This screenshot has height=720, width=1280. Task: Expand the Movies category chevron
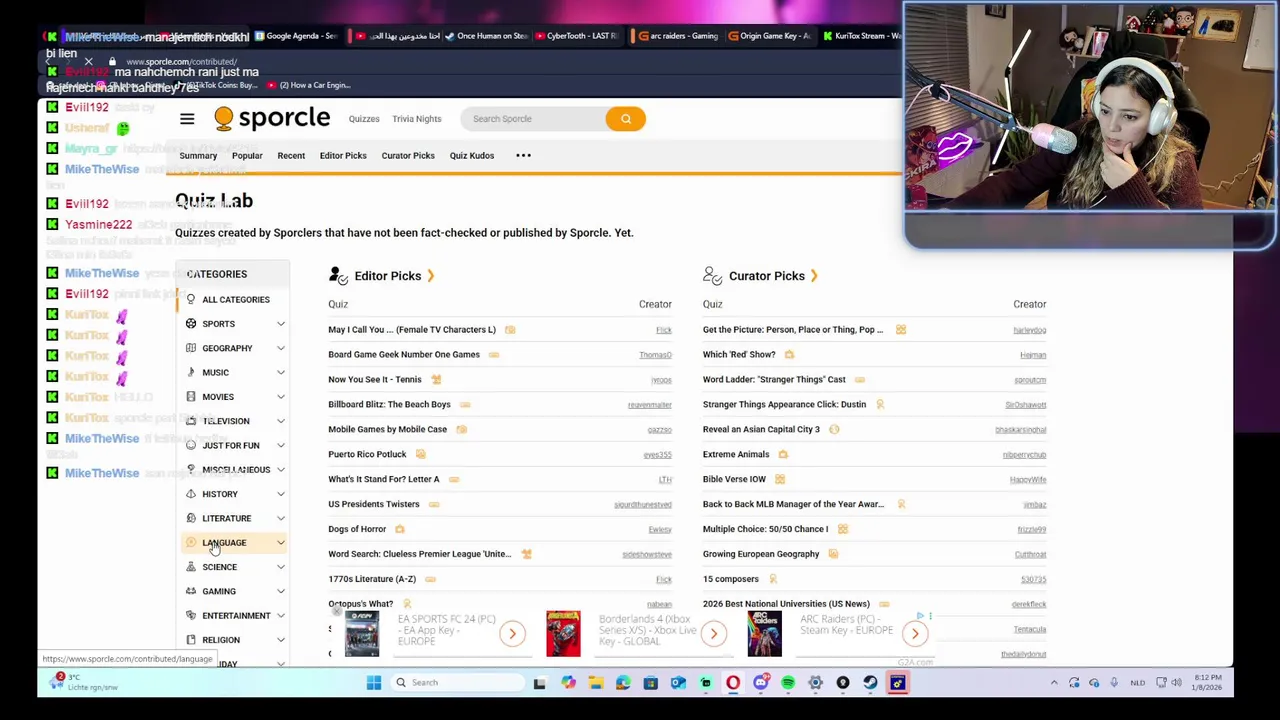pos(280,397)
